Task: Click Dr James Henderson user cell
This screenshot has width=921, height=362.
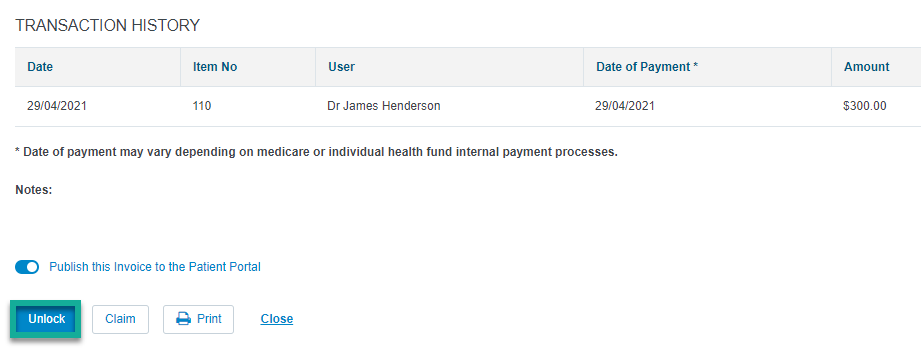Action: click(x=384, y=106)
